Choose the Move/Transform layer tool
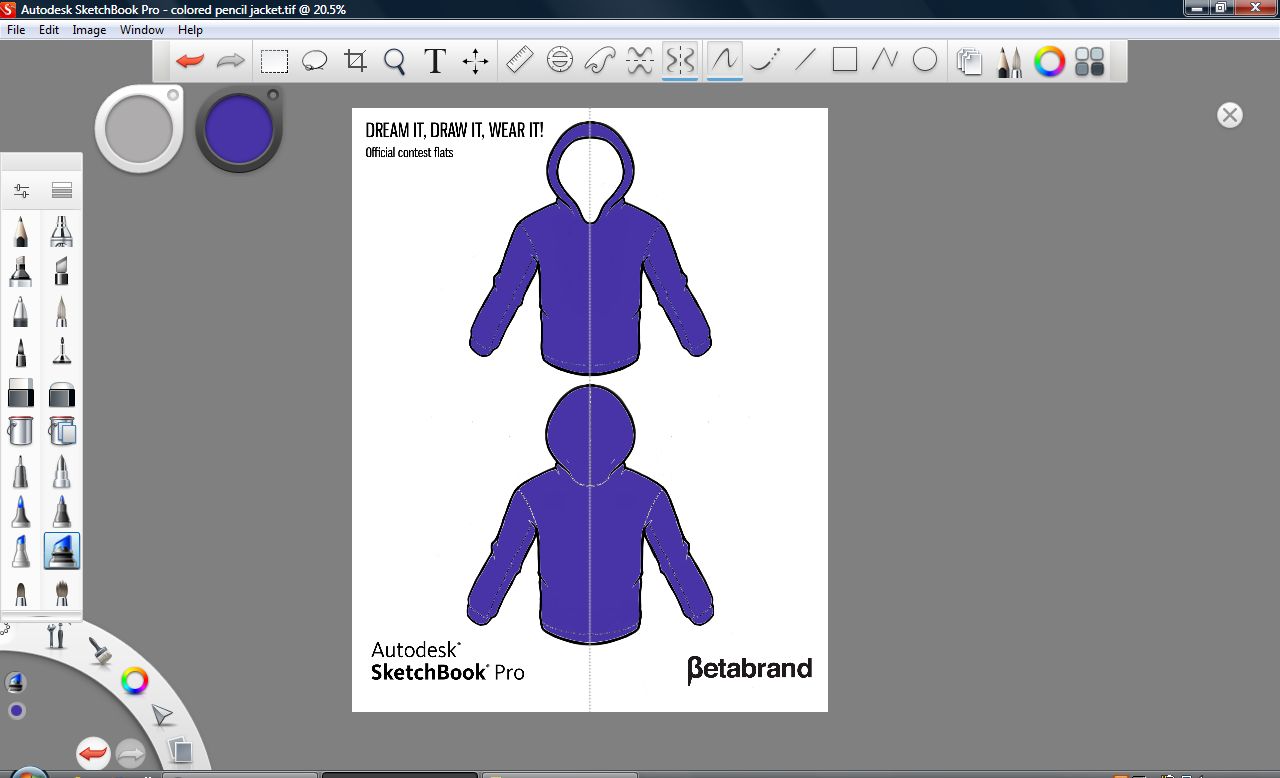This screenshot has width=1280, height=778. click(x=476, y=61)
